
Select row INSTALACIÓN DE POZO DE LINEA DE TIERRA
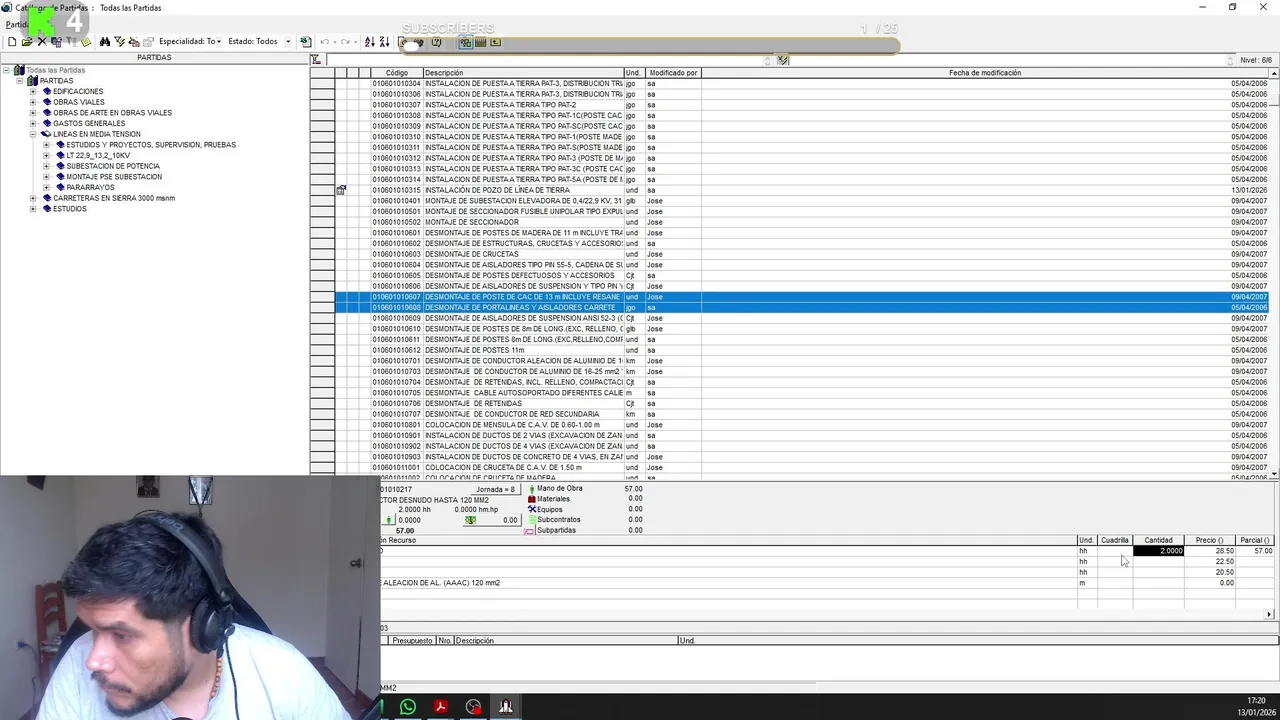click(800, 190)
